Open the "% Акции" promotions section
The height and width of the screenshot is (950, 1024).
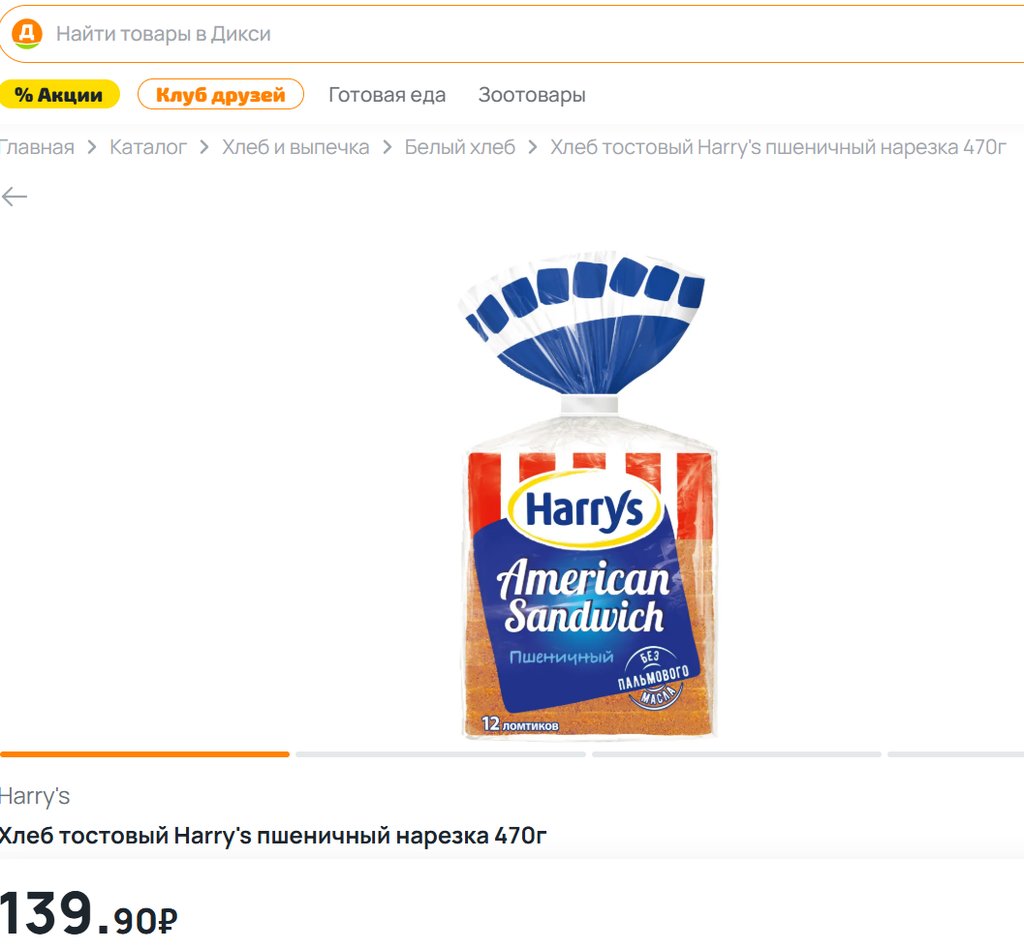[x=59, y=95]
